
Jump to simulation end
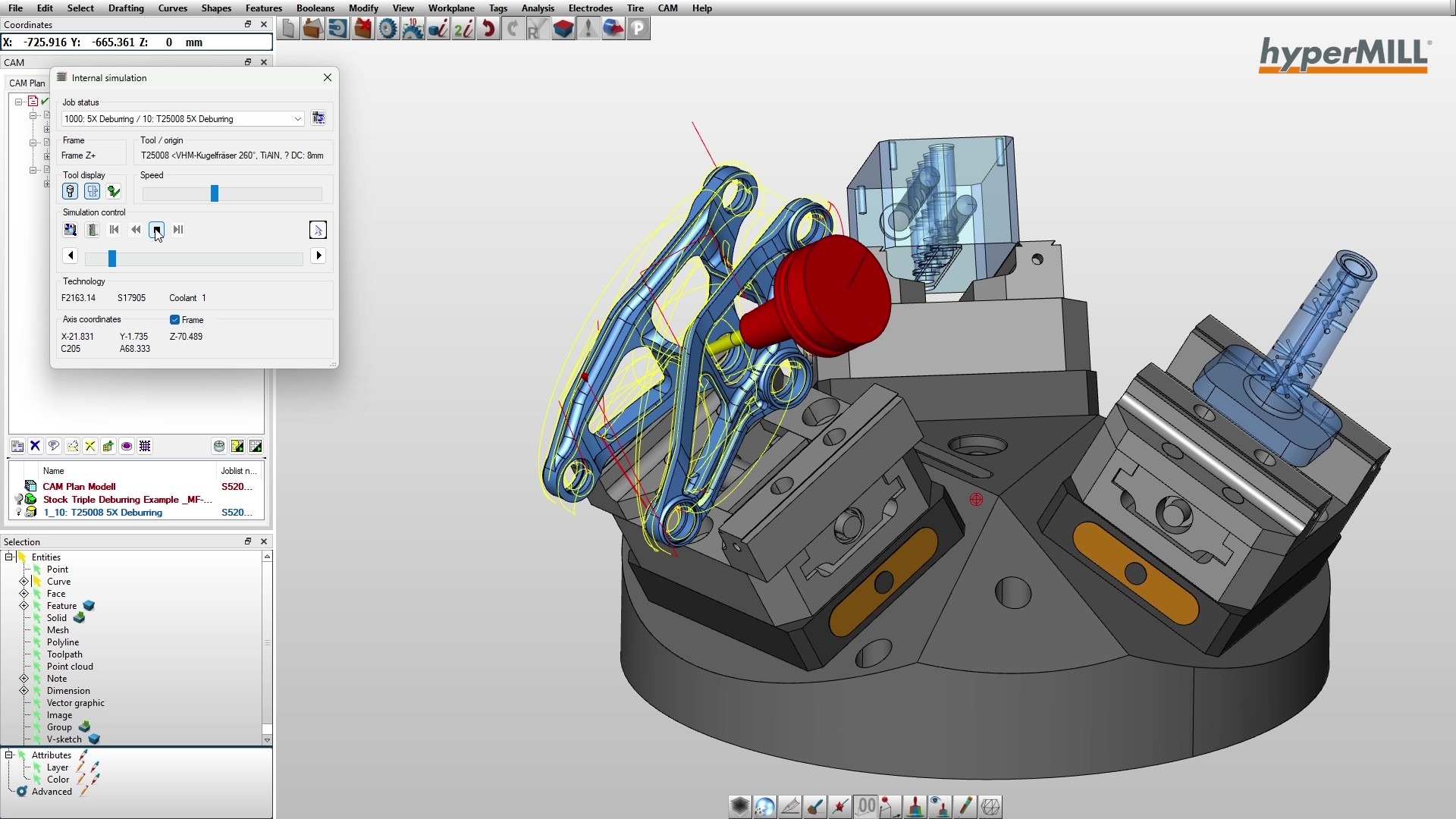[x=178, y=230]
